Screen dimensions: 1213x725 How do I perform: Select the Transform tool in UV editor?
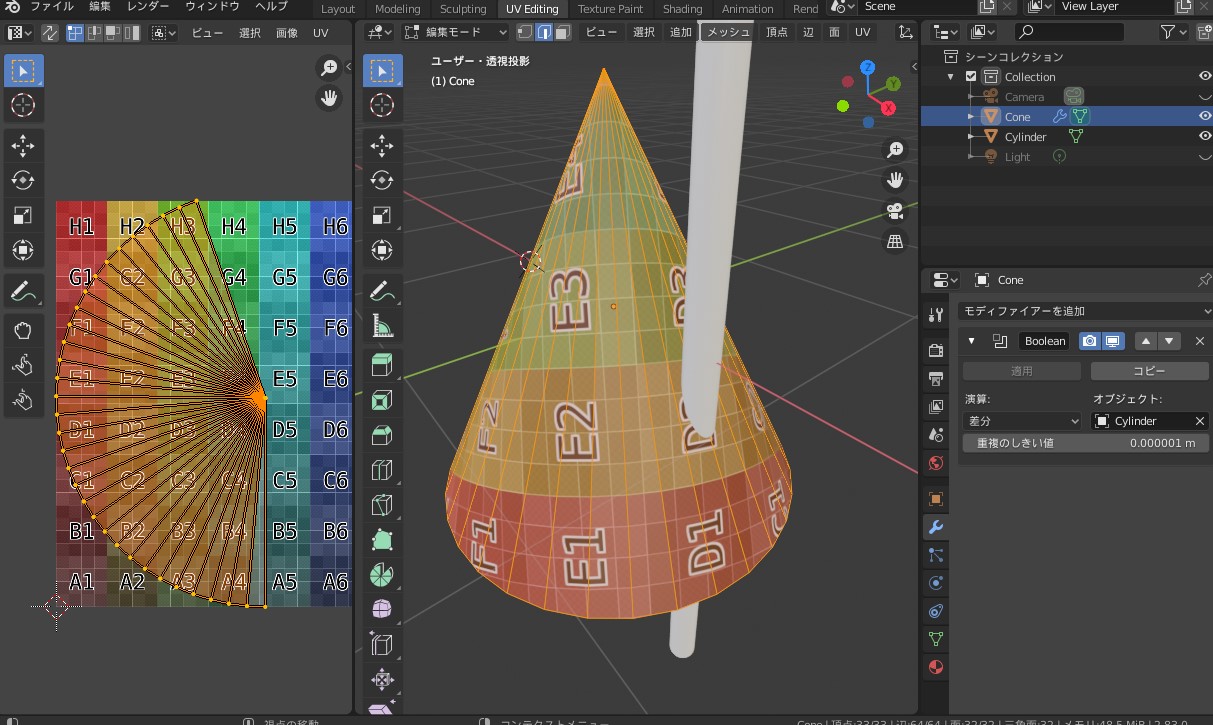23,250
